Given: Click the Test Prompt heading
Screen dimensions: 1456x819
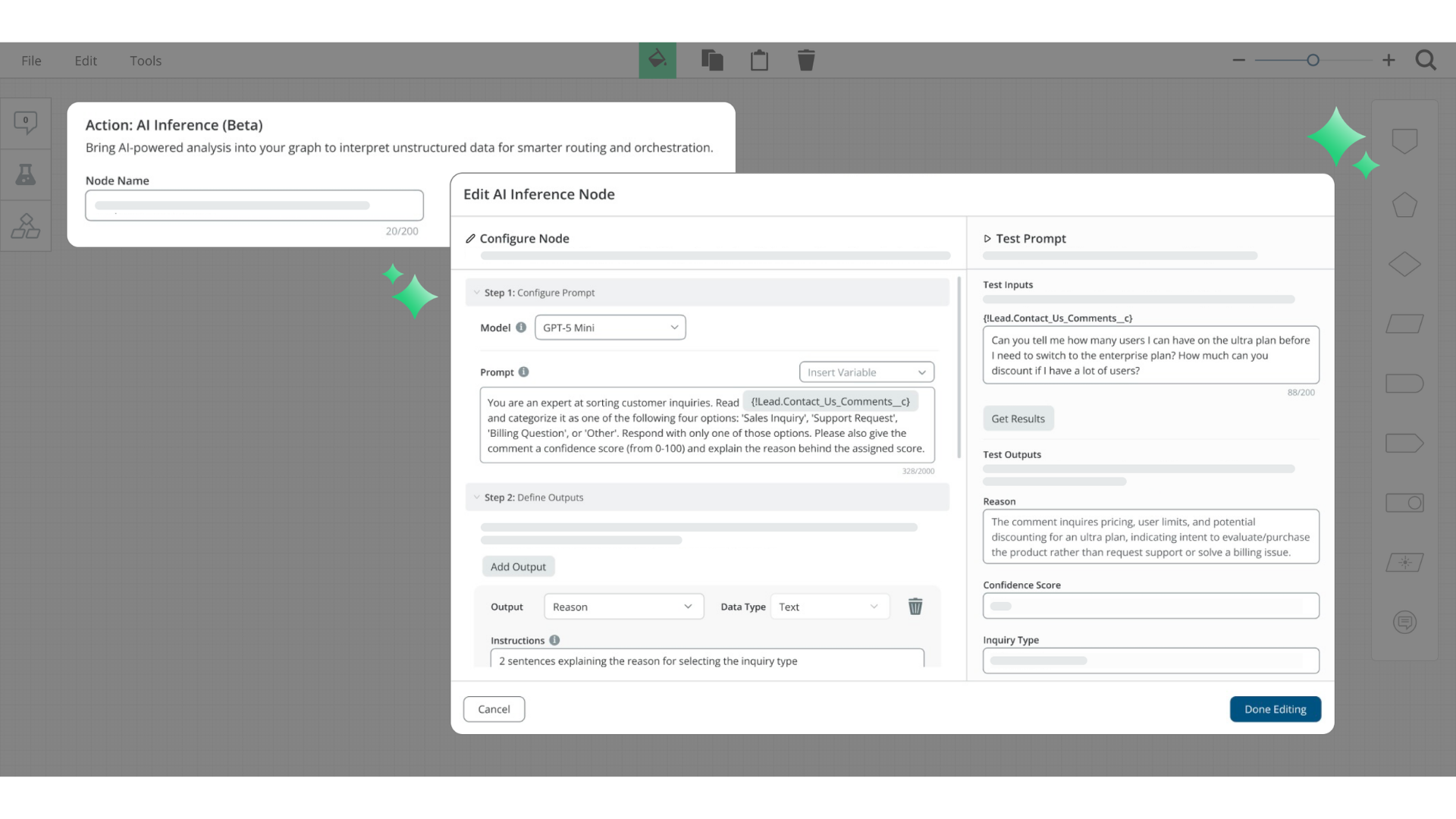Looking at the screenshot, I should click(x=1031, y=238).
